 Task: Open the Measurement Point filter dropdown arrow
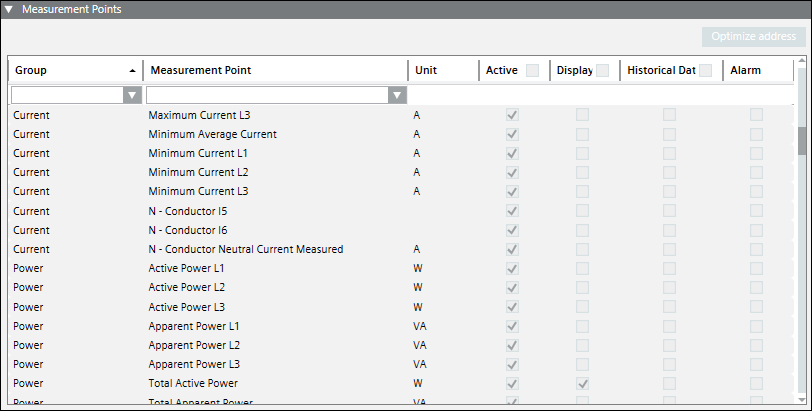398,95
